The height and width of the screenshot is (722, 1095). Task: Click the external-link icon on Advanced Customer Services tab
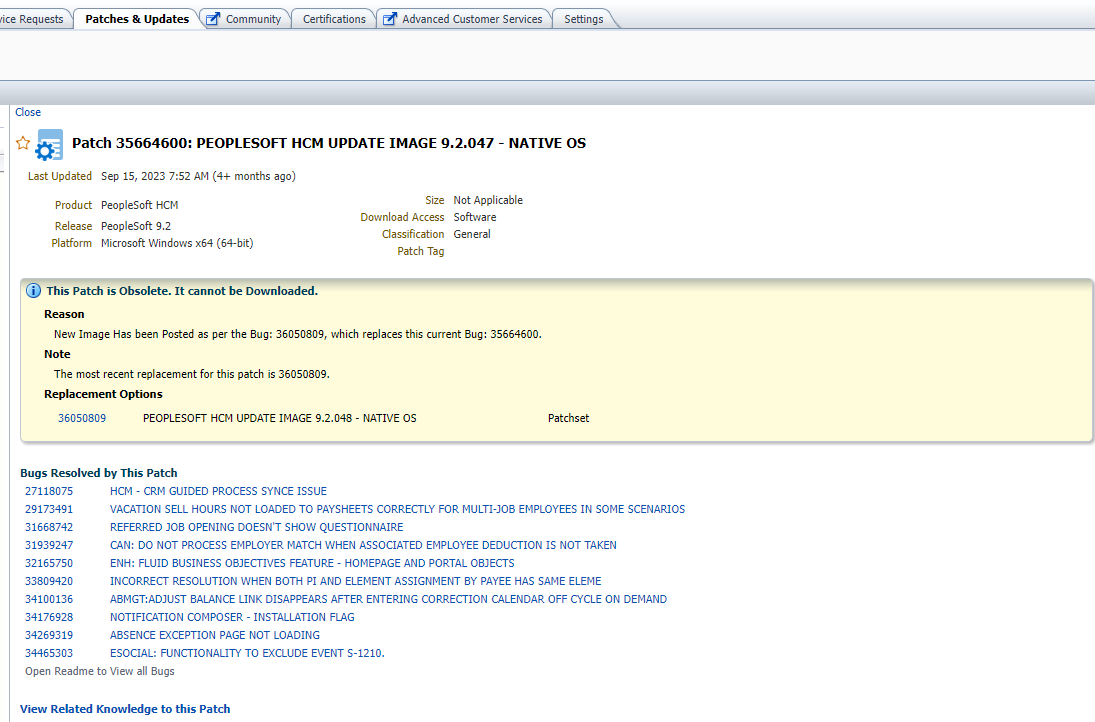tap(388, 17)
